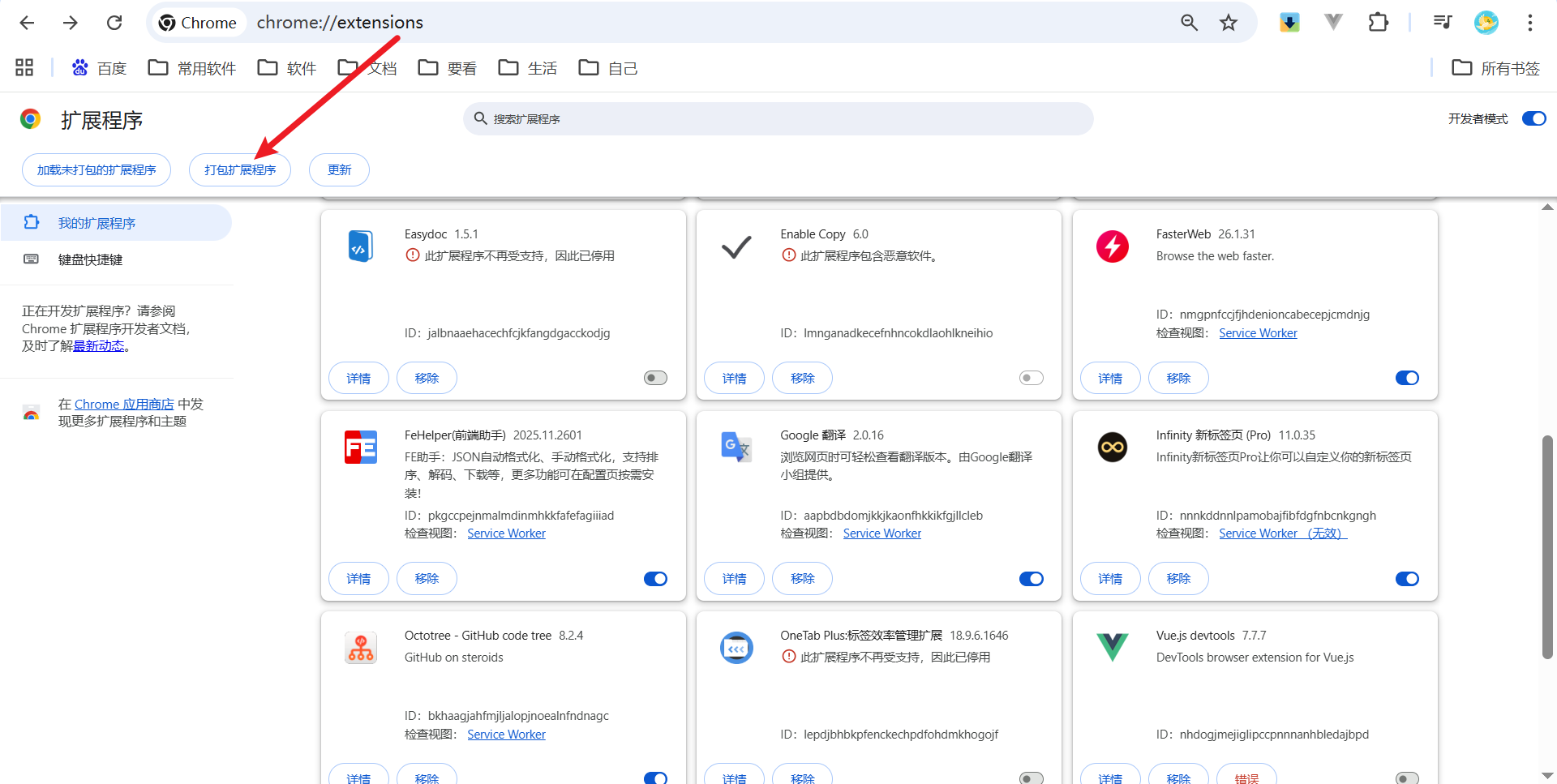This screenshot has height=784, width=1557.
Task: Click the Google Translate extension icon
Action: click(x=736, y=447)
